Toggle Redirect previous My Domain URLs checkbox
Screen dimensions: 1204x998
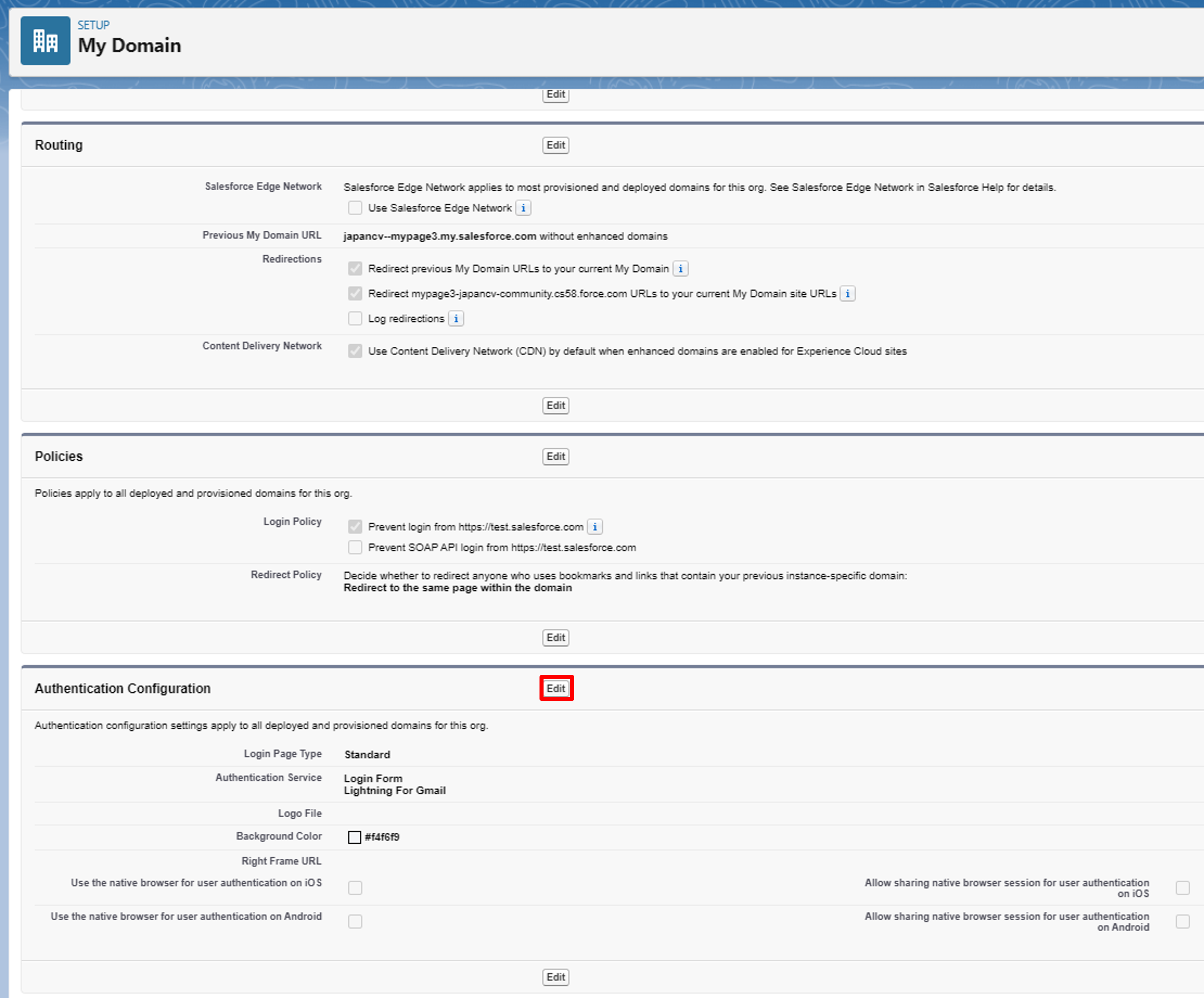tap(355, 268)
